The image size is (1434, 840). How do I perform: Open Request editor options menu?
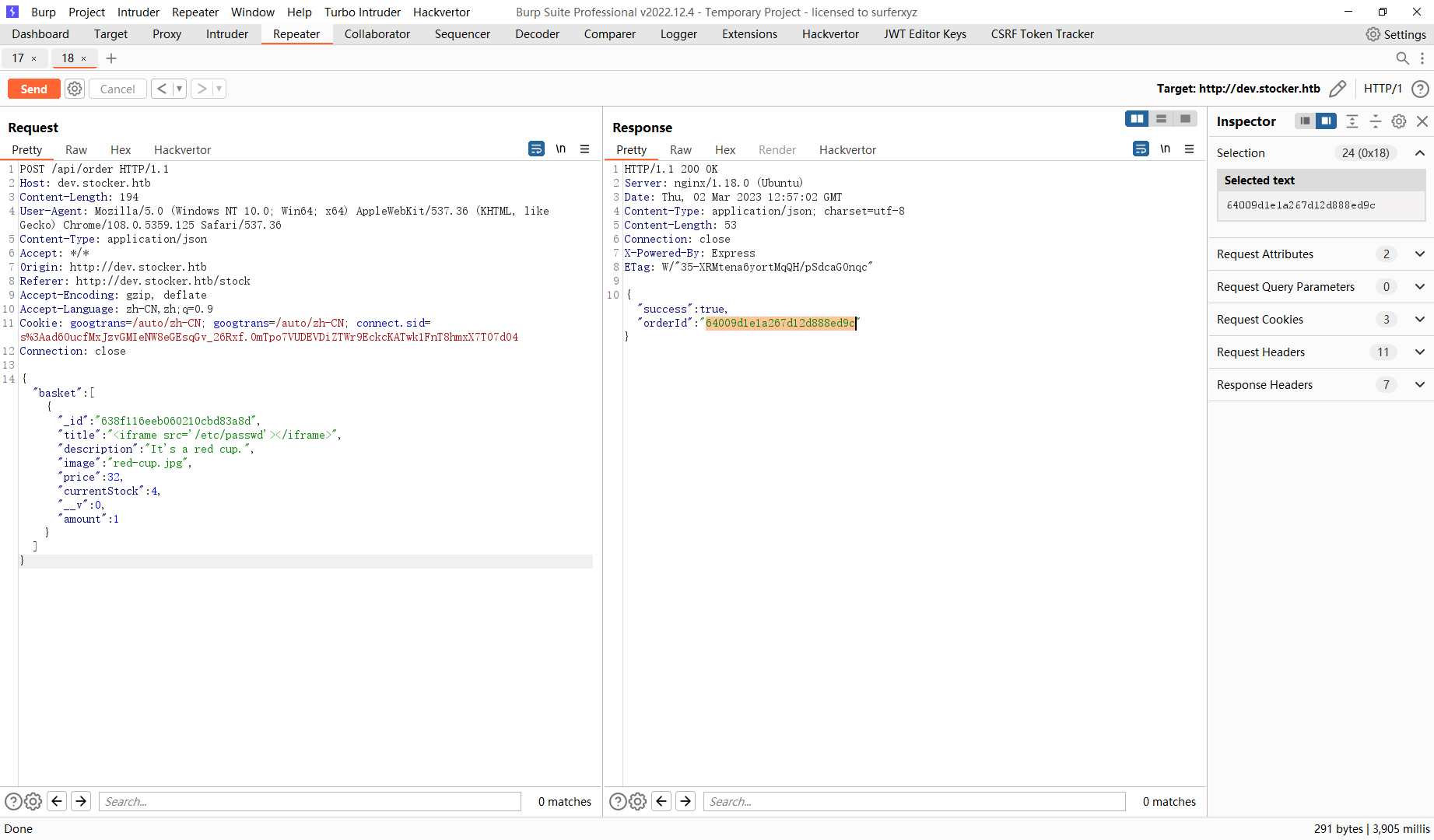585,149
